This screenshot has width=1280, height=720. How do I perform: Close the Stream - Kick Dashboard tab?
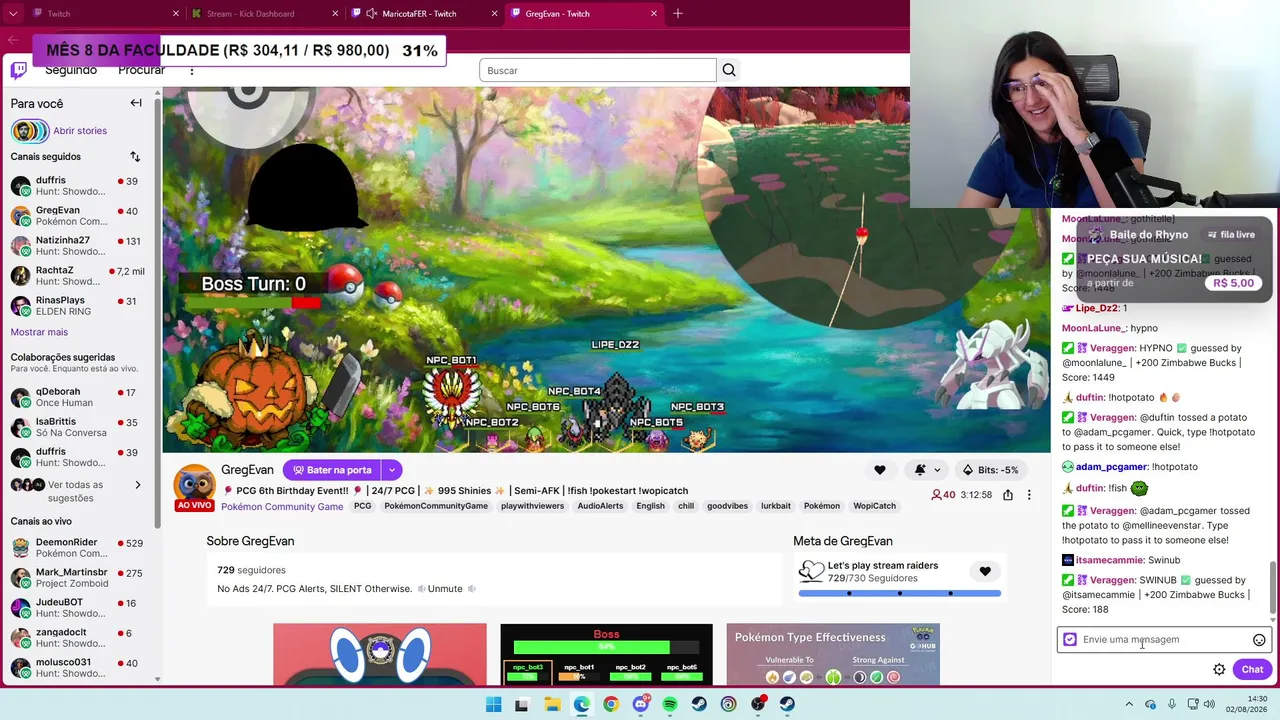pyautogui.click(x=336, y=14)
